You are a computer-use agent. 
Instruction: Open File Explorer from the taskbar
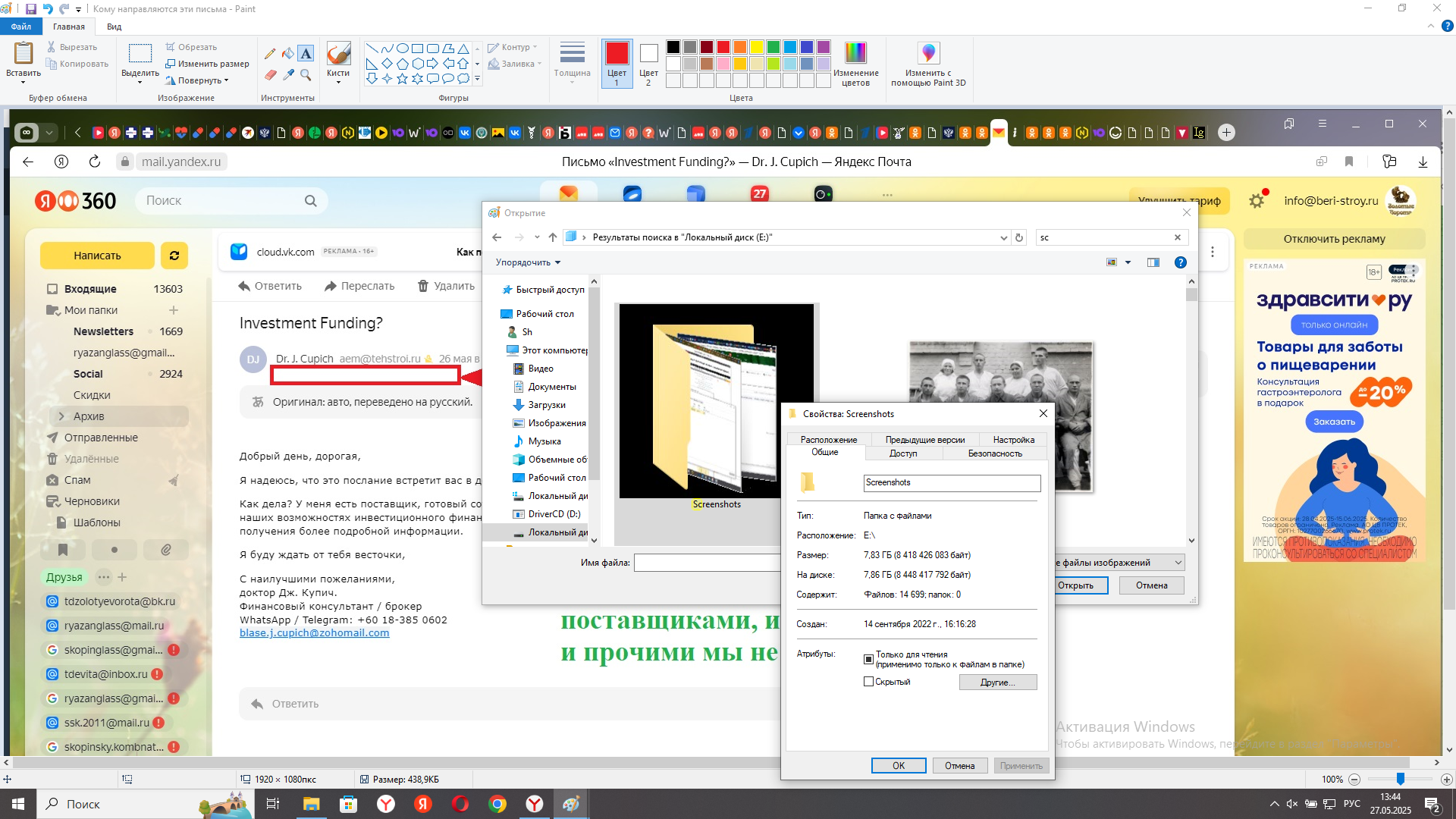coord(312,804)
